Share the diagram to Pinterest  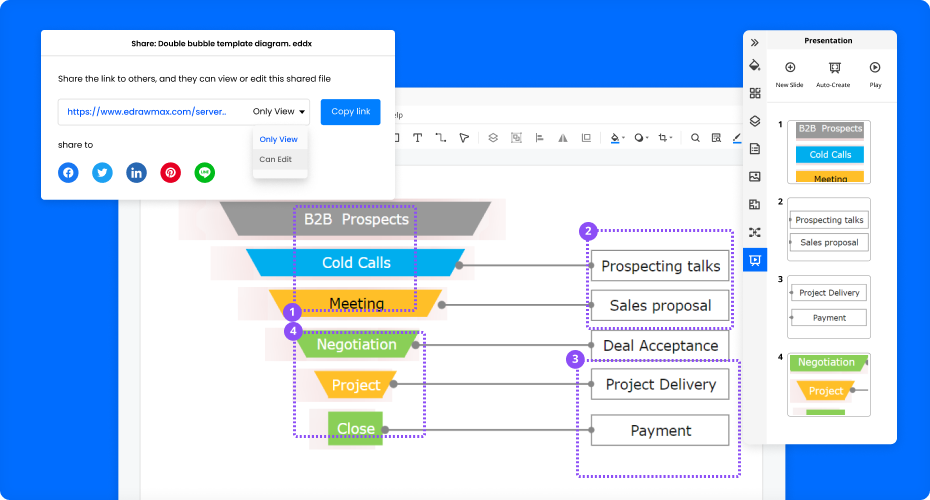(x=171, y=173)
